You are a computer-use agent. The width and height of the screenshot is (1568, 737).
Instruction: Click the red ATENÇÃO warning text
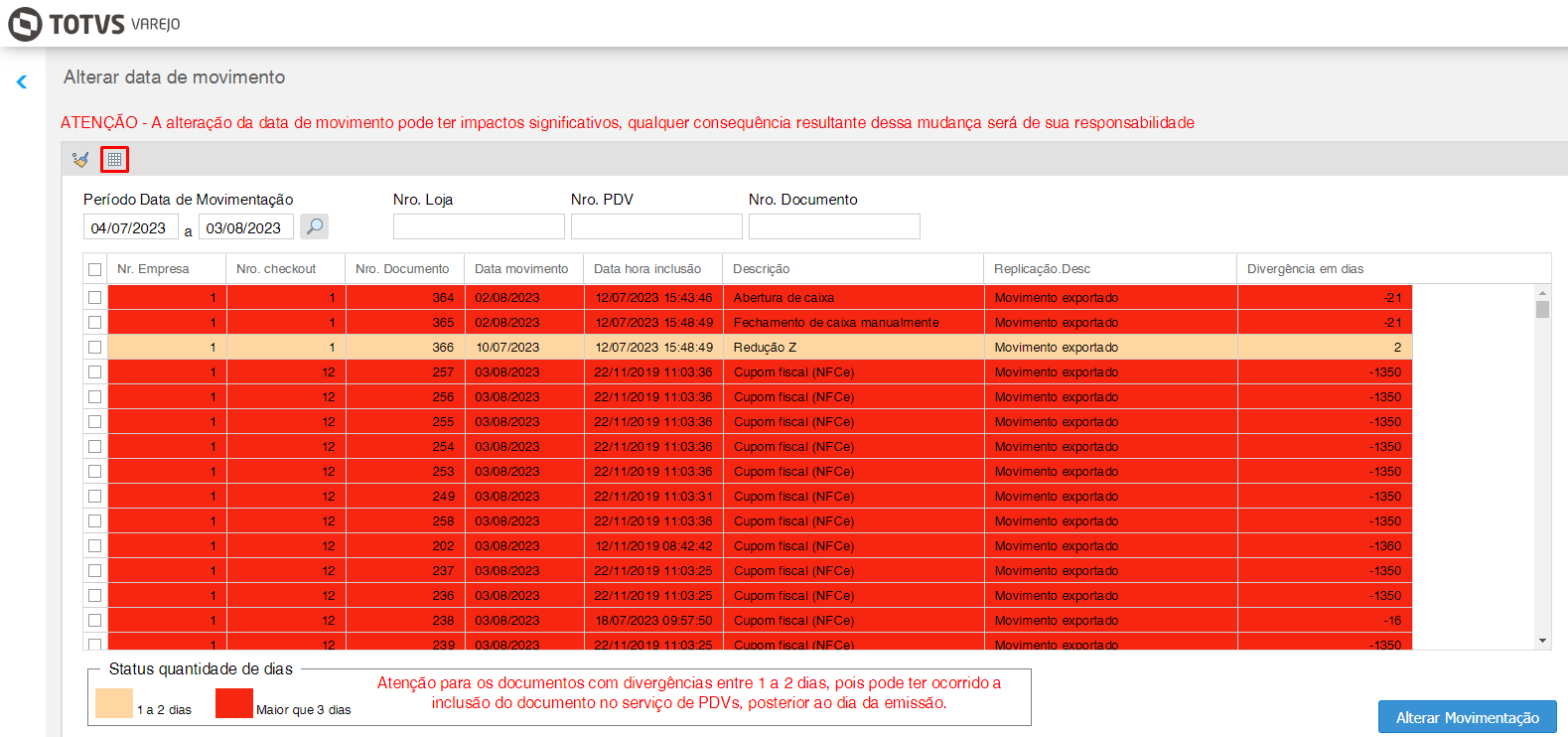(628, 123)
